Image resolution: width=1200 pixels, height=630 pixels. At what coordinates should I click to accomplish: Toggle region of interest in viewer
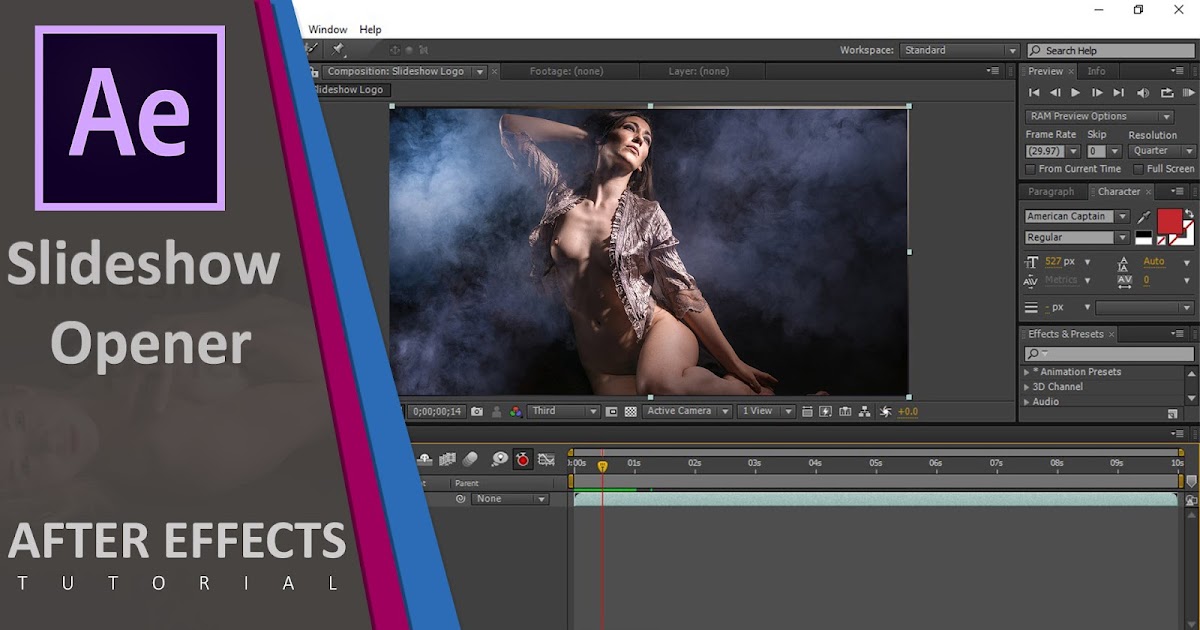[612, 411]
